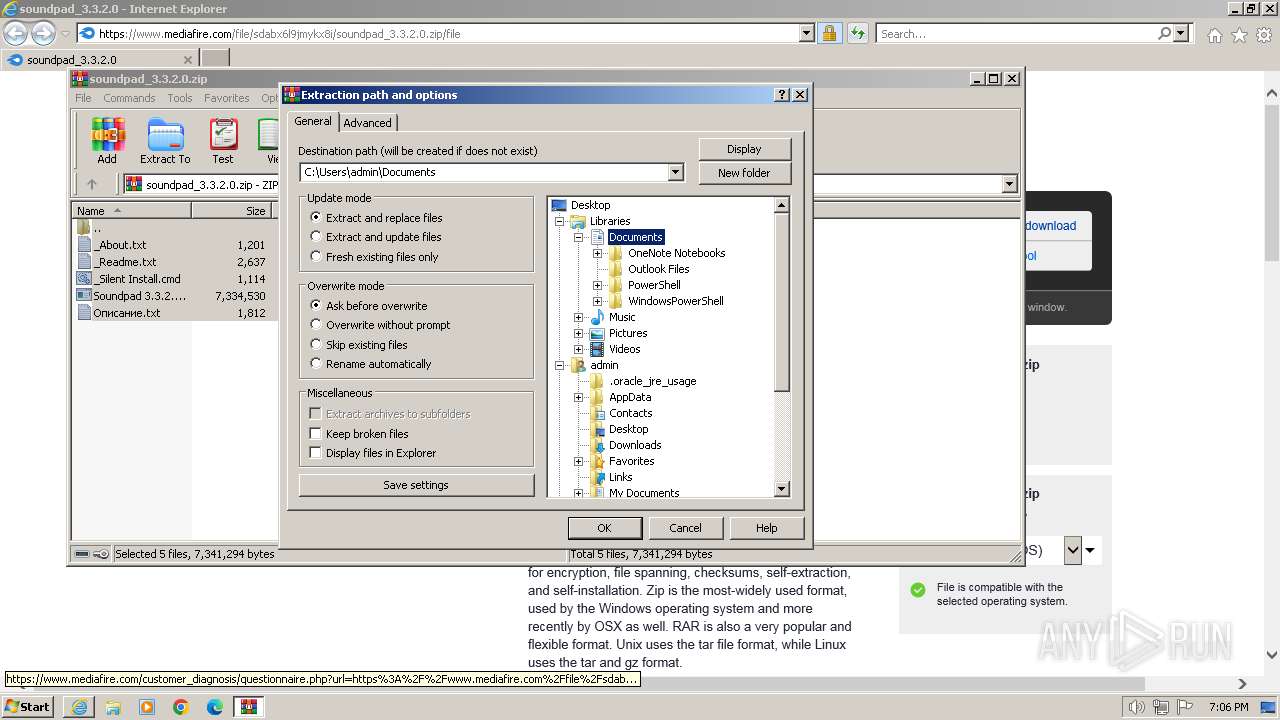The width and height of the screenshot is (1280, 720).
Task: Open the IE Favorites star icon
Action: pos(1239,35)
